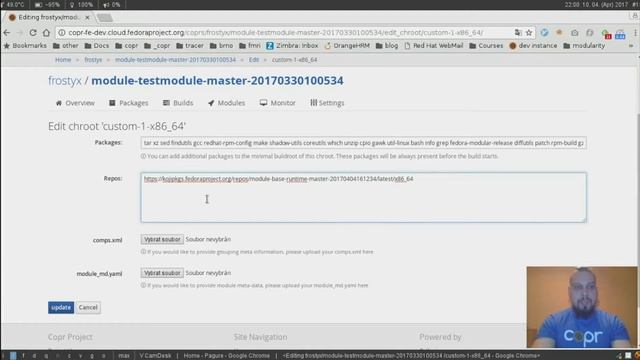
Task: Click the Bookmarks star shortcut in bookmarks bar
Action: pyautogui.click(x=25, y=46)
